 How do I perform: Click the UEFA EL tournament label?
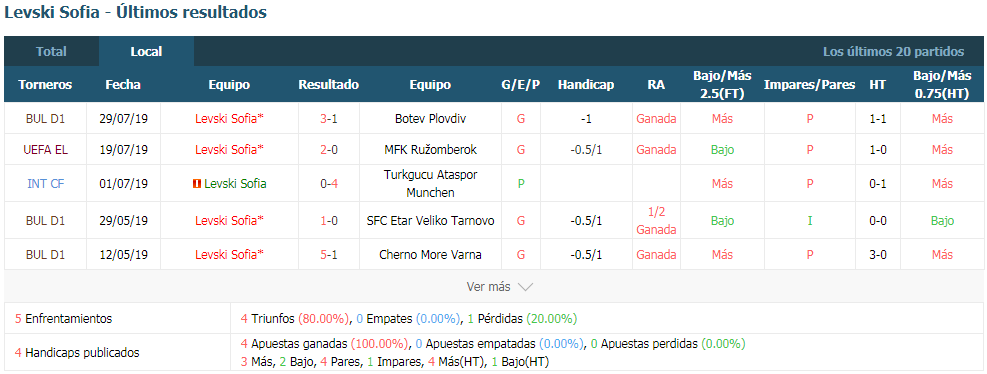(x=45, y=150)
